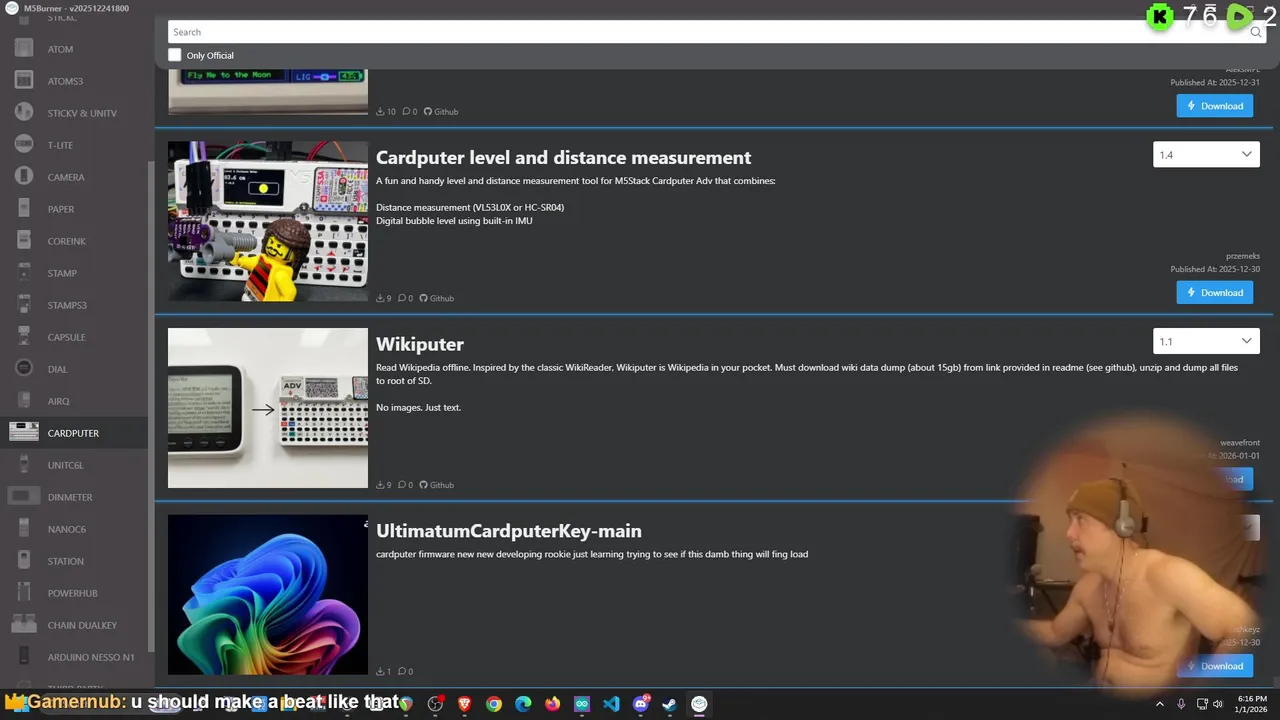The height and width of the screenshot is (720, 1280).
Task: Select the ATOM device icon in sidebar
Action: [24, 49]
